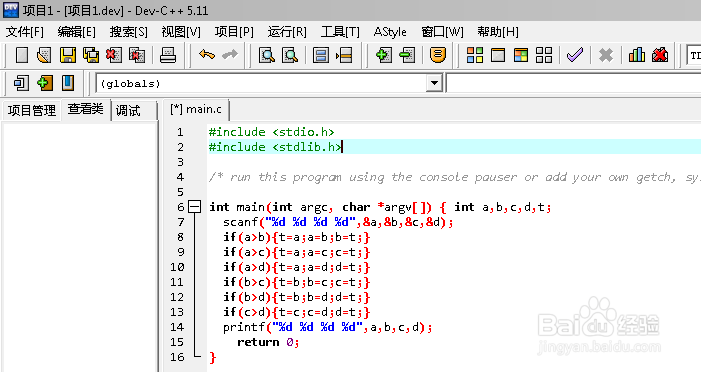
Task: Click the empty class browser panel
Action: [x=80, y=246]
